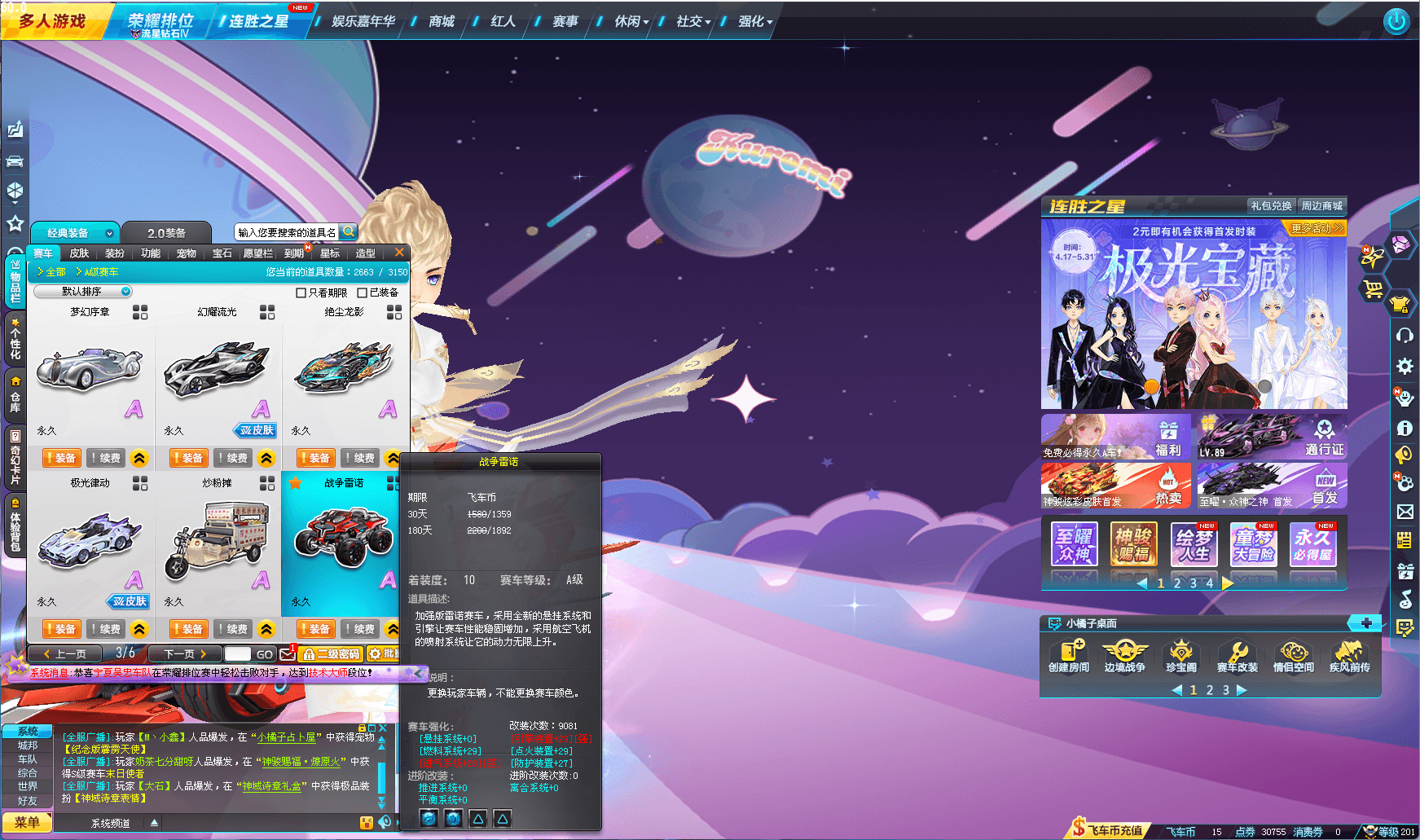Toggle maximize square in chat window

(x=372, y=728)
